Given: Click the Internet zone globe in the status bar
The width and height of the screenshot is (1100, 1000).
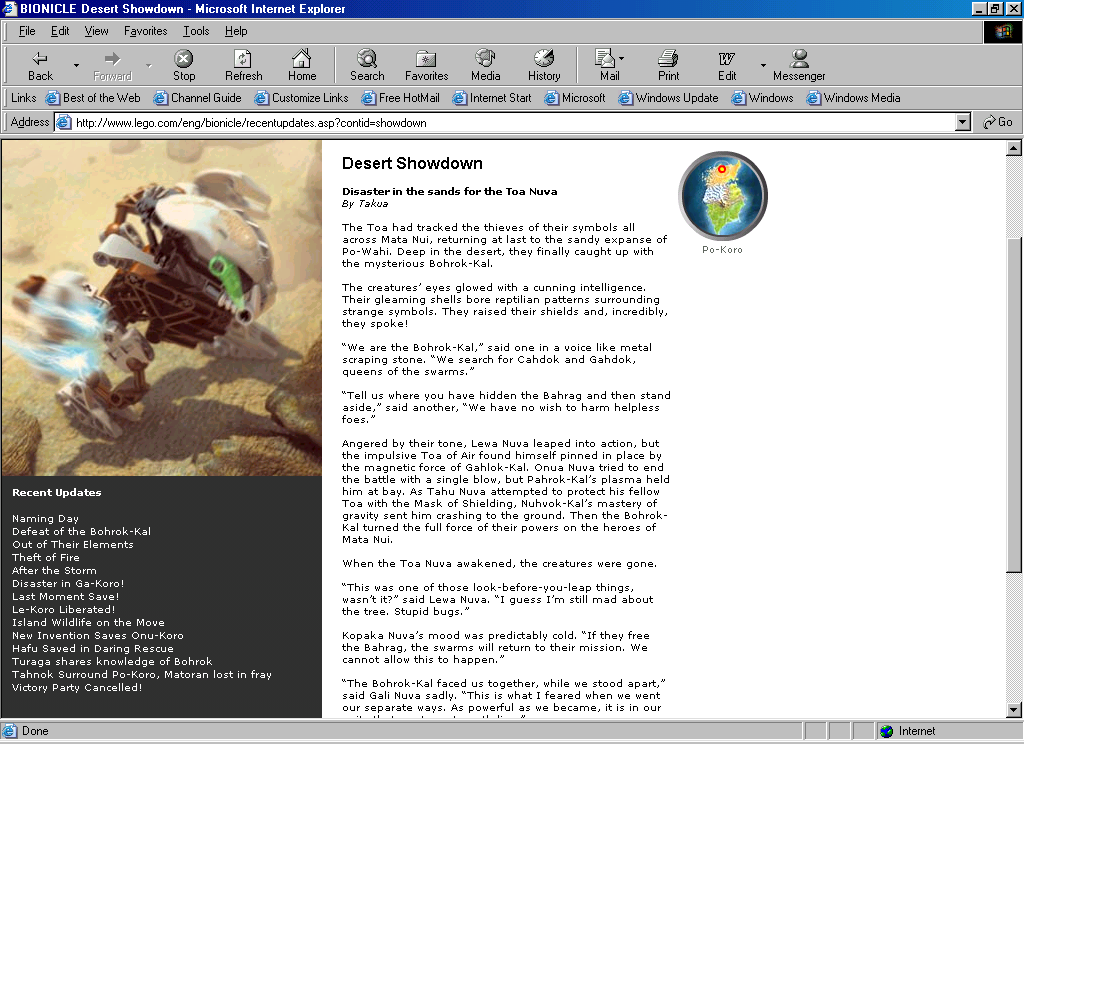Looking at the screenshot, I should [x=887, y=731].
